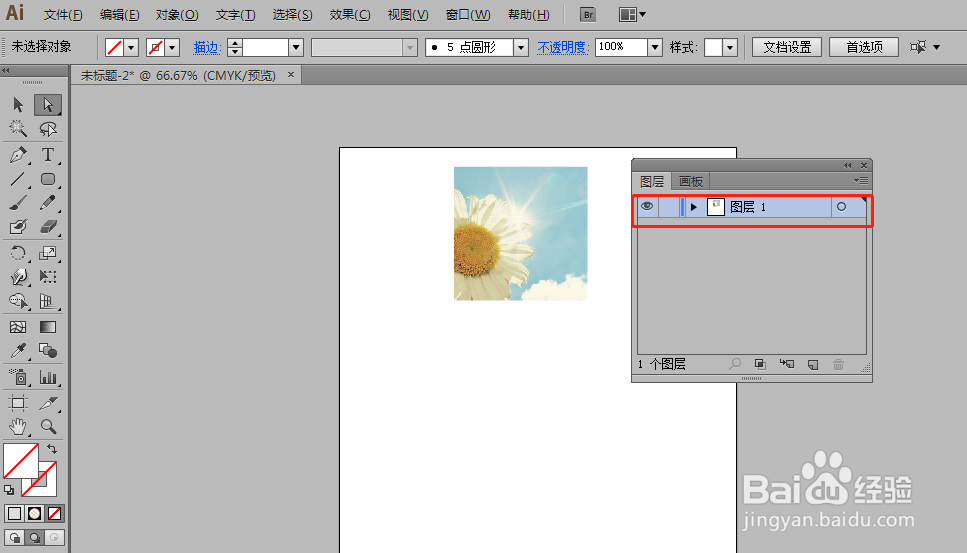The image size is (967, 553).
Task: Expand 图层 1 disclosure triangle
Action: tap(694, 207)
